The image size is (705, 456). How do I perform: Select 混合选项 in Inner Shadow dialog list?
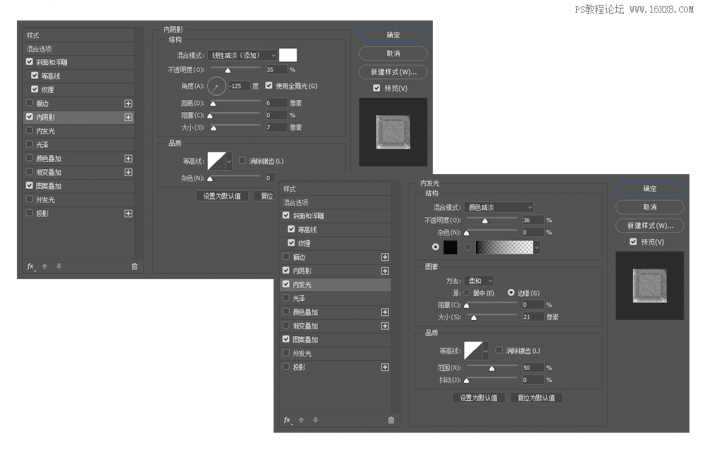click(79, 49)
